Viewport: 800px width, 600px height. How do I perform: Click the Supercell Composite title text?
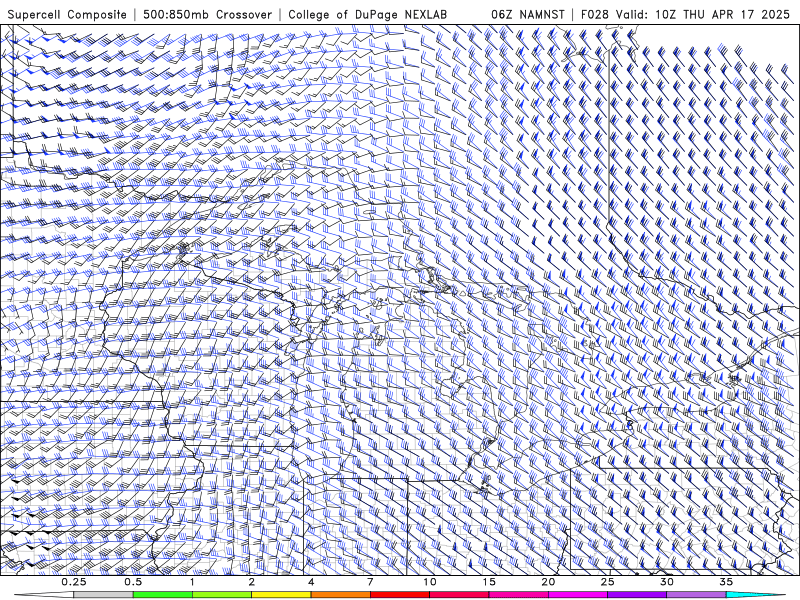[67, 14]
